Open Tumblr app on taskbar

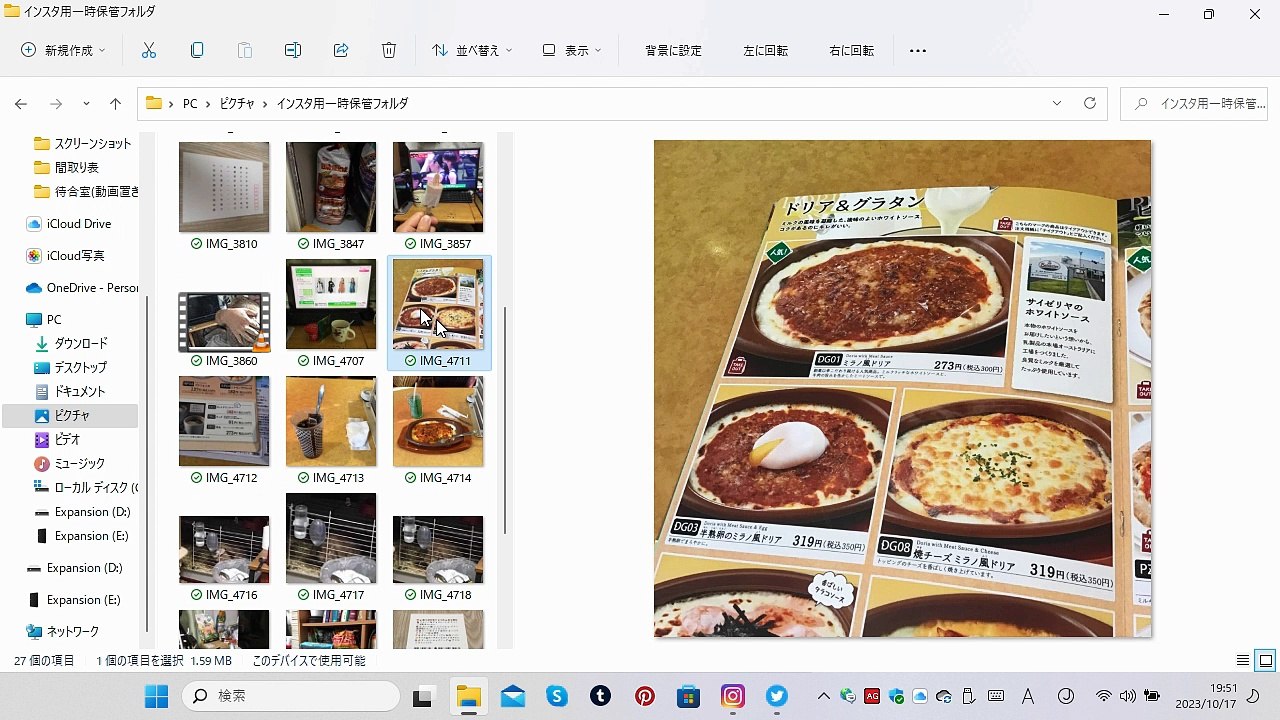click(601, 696)
